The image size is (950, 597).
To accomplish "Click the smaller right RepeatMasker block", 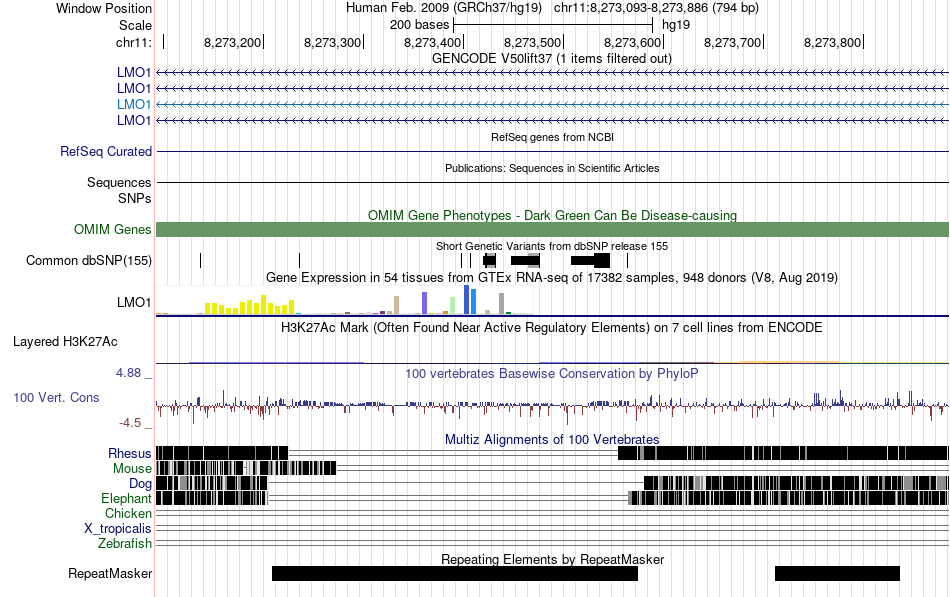I will click(x=837, y=573).
